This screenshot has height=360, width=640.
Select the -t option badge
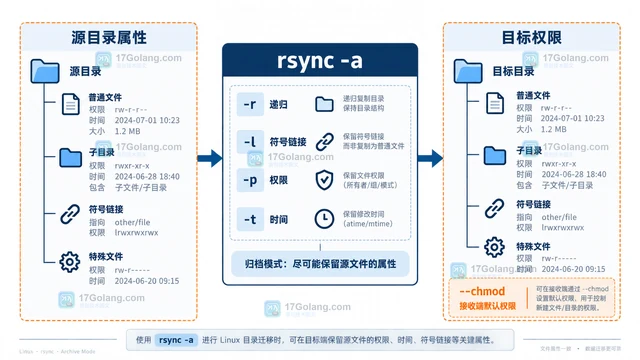250,219
